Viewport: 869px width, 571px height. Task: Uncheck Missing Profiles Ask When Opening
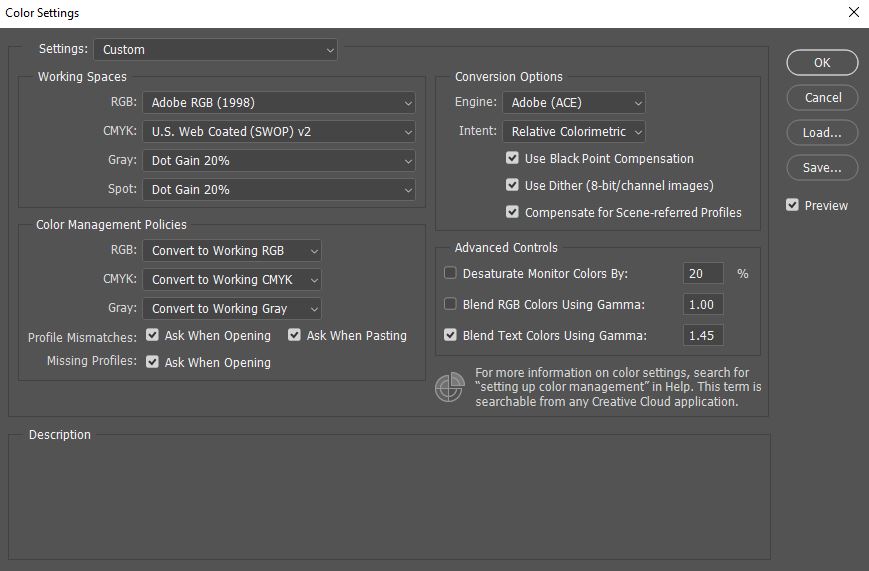click(x=152, y=362)
